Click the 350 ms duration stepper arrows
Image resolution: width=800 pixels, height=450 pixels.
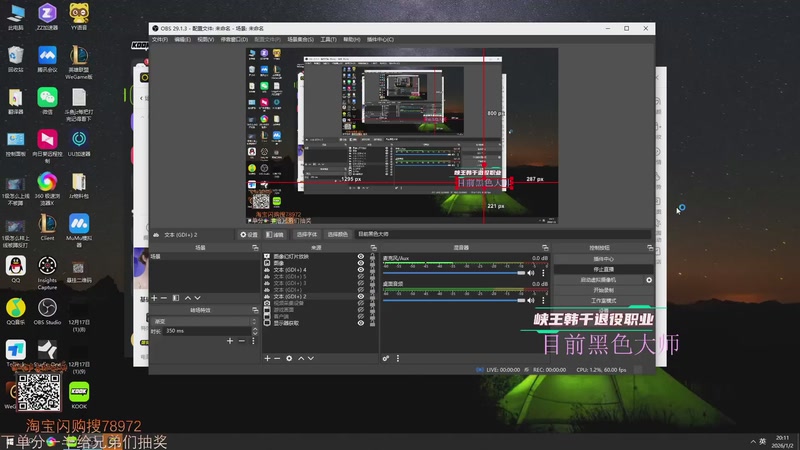click(255, 331)
